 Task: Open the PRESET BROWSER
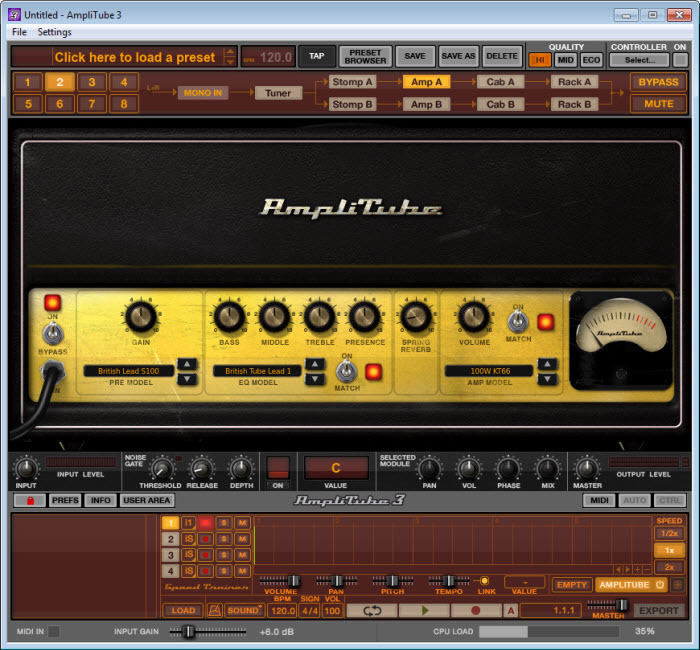[365, 56]
